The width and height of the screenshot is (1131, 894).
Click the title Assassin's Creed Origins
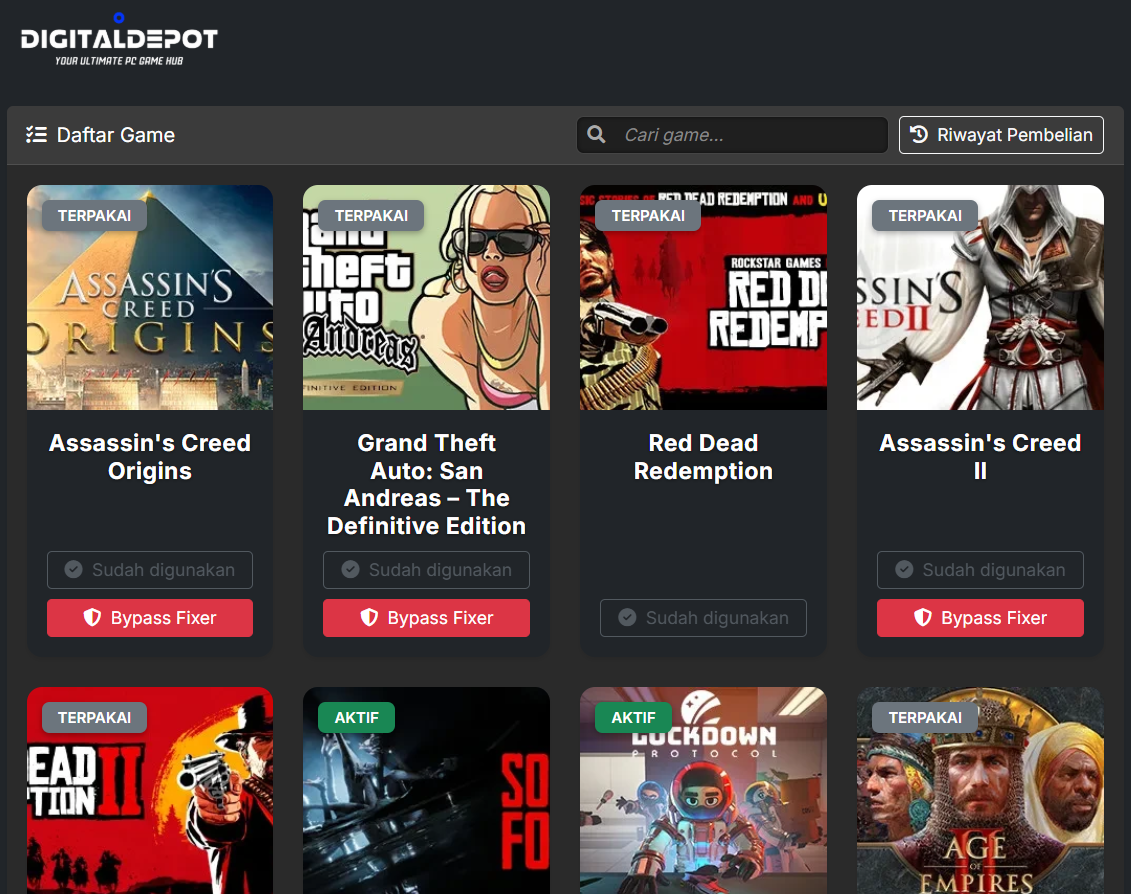click(x=150, y=457)
